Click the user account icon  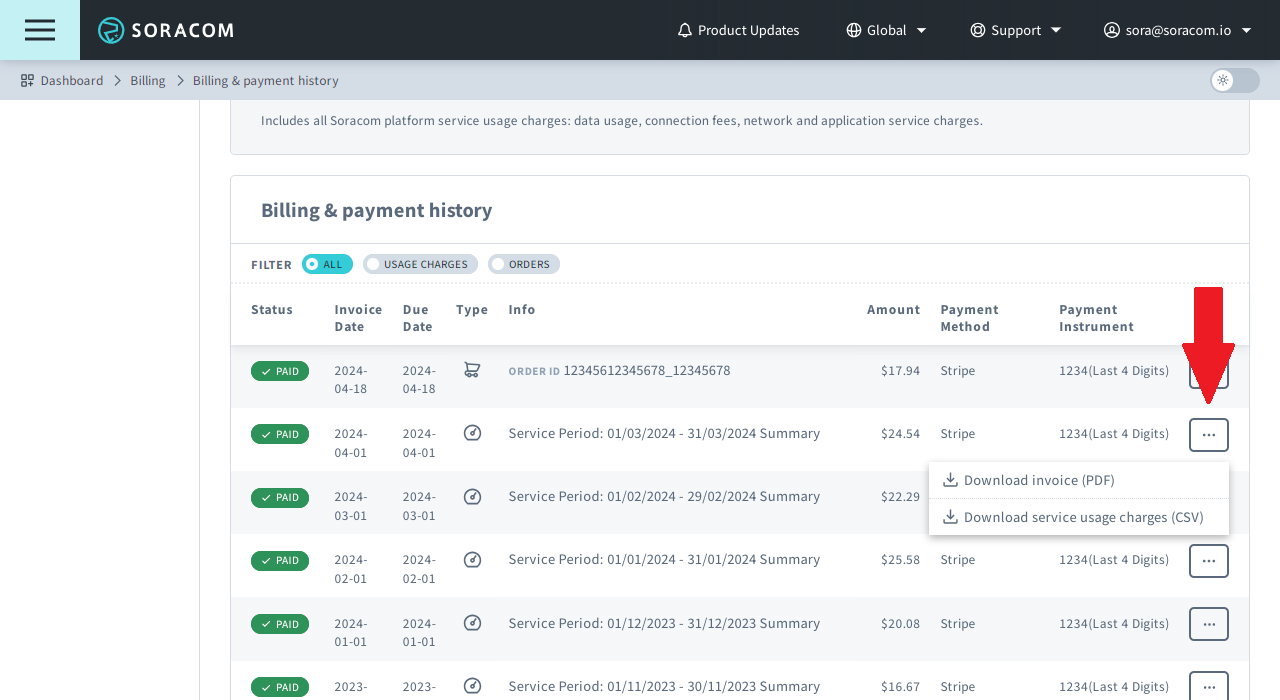1111,30
